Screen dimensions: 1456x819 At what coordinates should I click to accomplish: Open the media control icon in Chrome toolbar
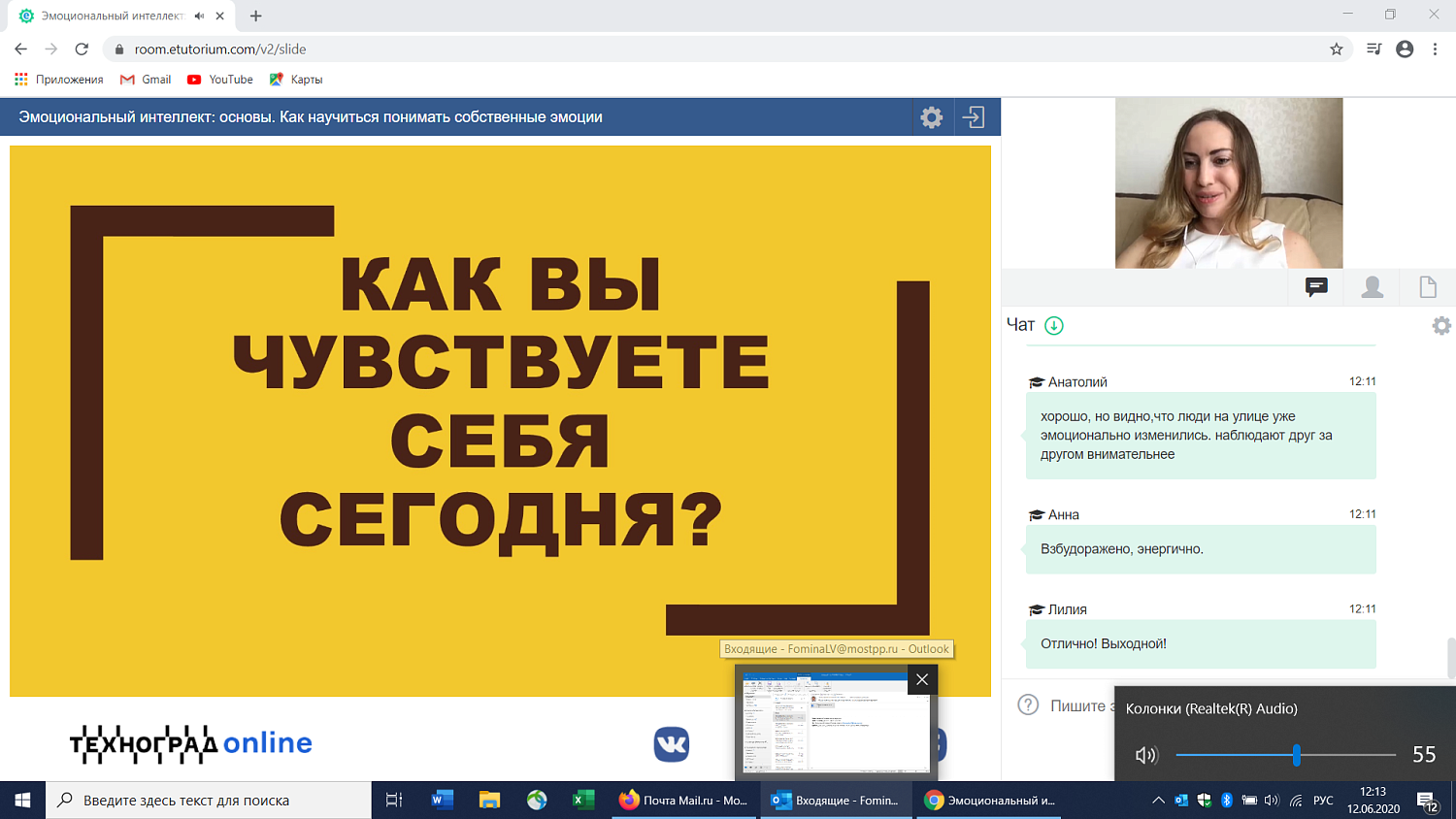[x=1373, y=49]
